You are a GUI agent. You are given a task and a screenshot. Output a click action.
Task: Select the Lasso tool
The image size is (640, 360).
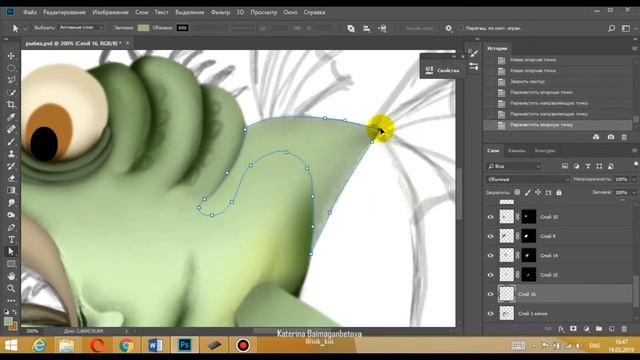(x=11, y=80)
